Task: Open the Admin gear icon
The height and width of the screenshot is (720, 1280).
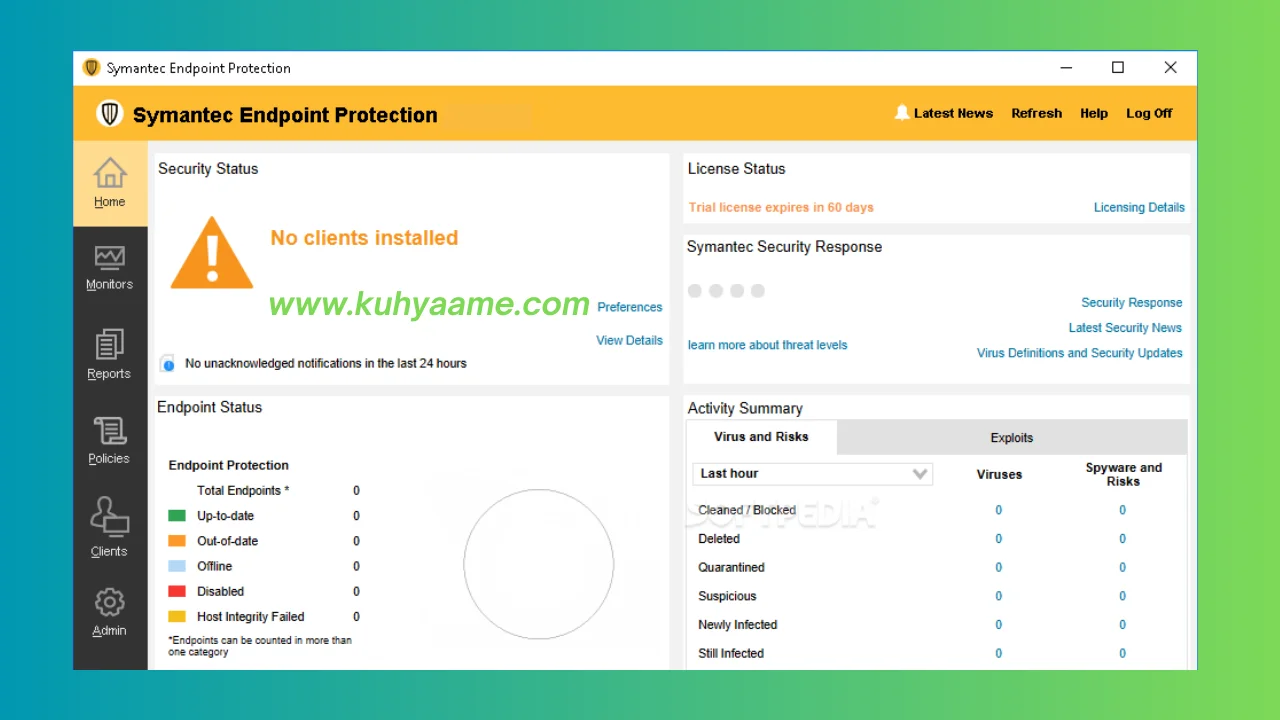Action: tap(110, 602)
